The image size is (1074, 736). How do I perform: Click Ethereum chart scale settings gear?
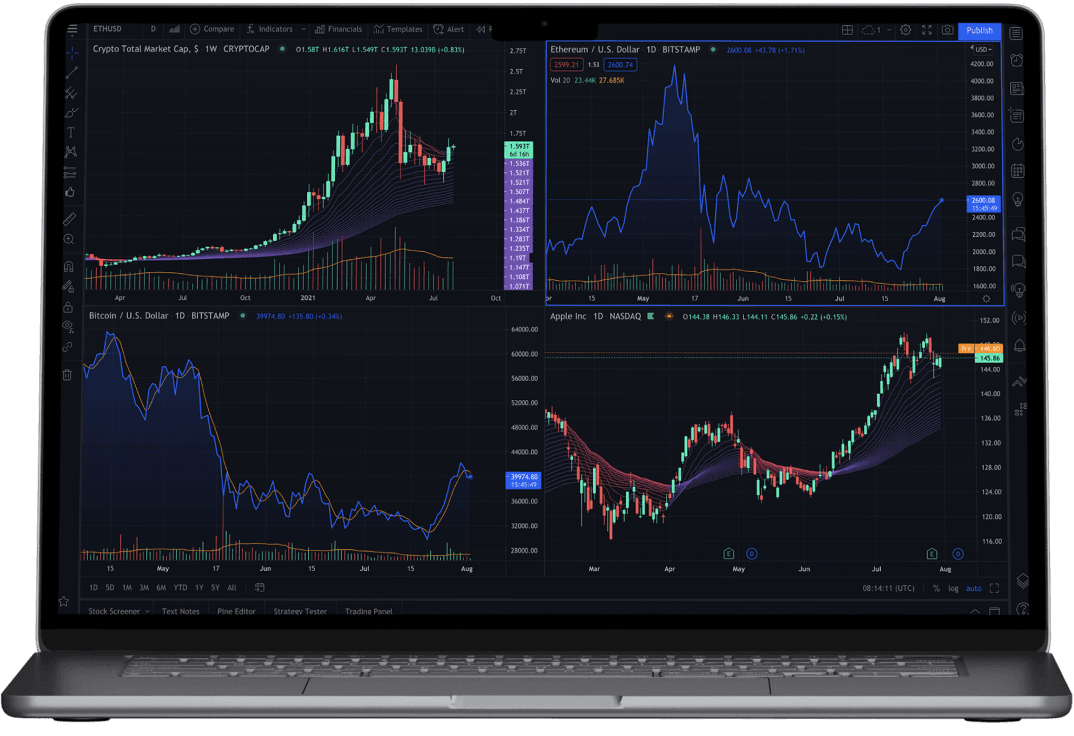(x=986, y=299)
